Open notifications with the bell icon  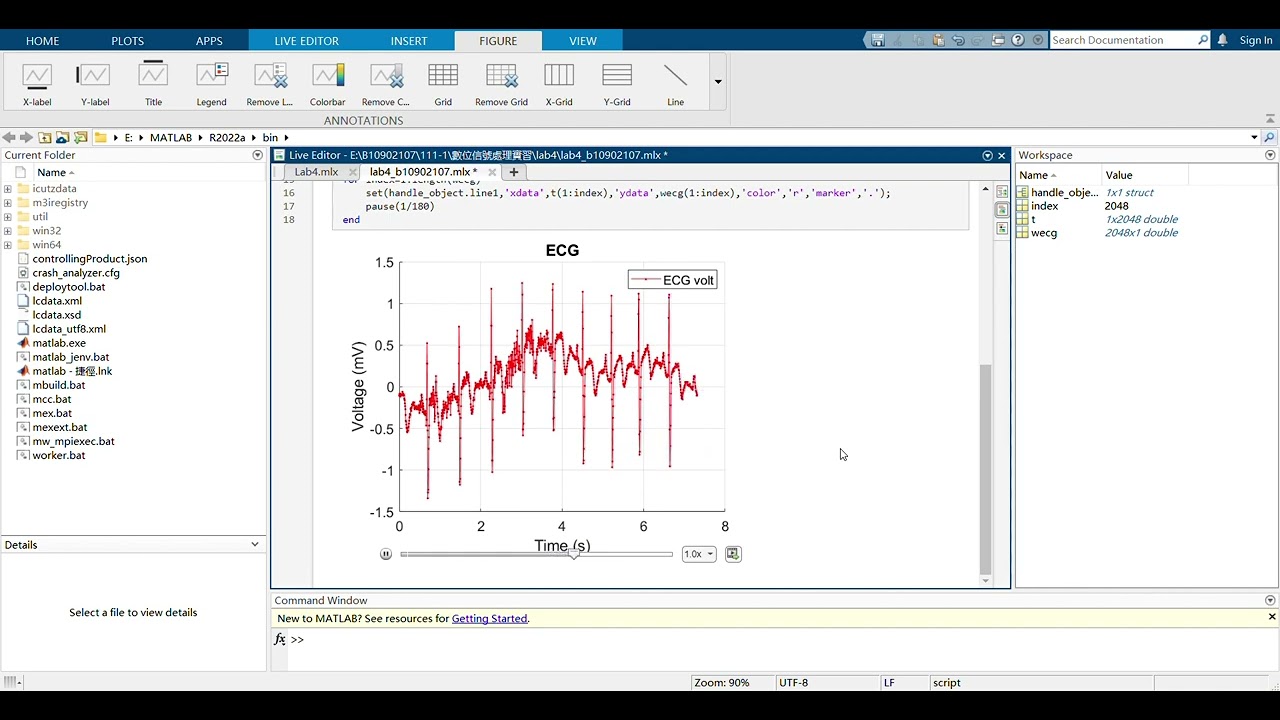point(1222,40)
